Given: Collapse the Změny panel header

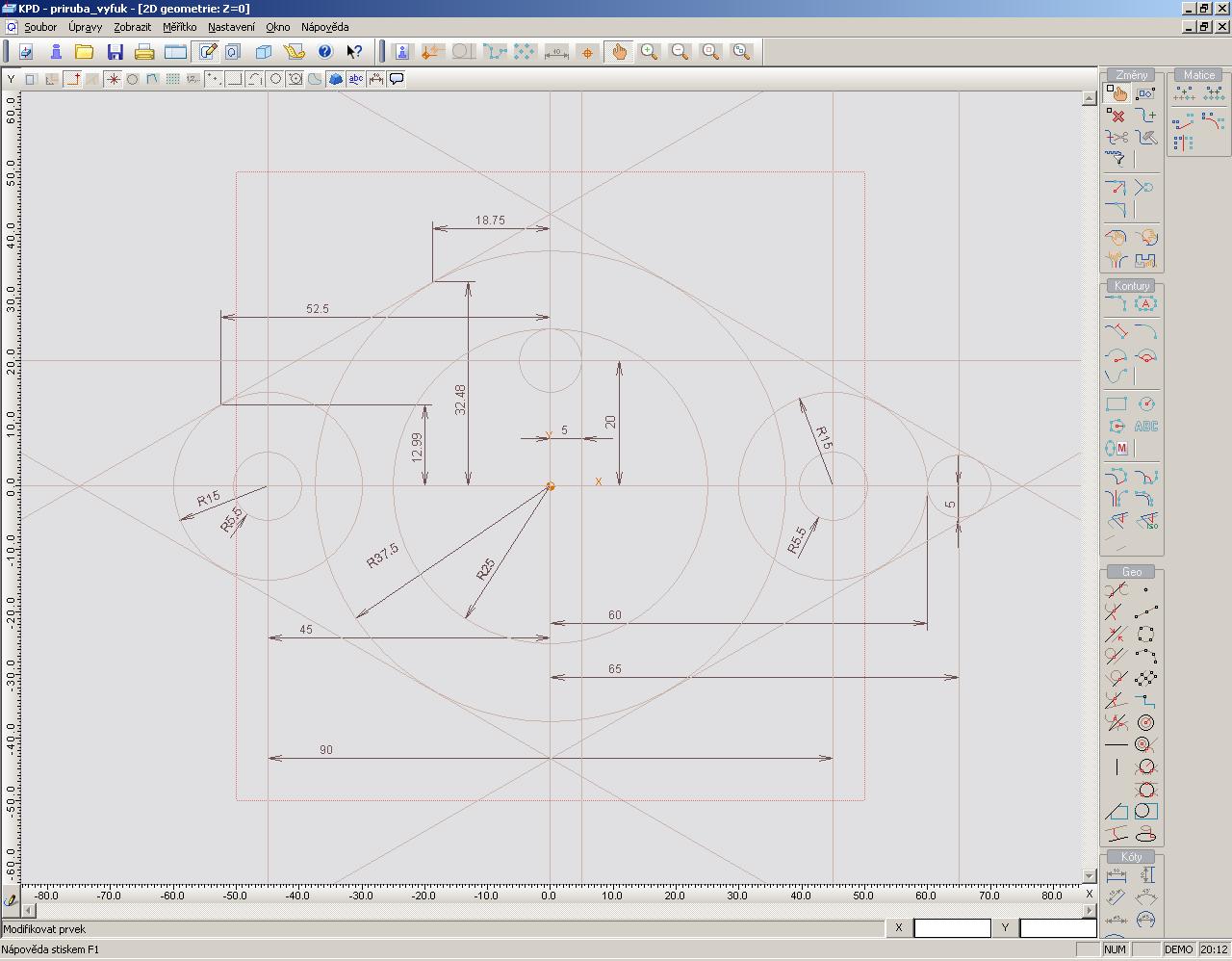Looking at the screenshot, I should 1131,75.
